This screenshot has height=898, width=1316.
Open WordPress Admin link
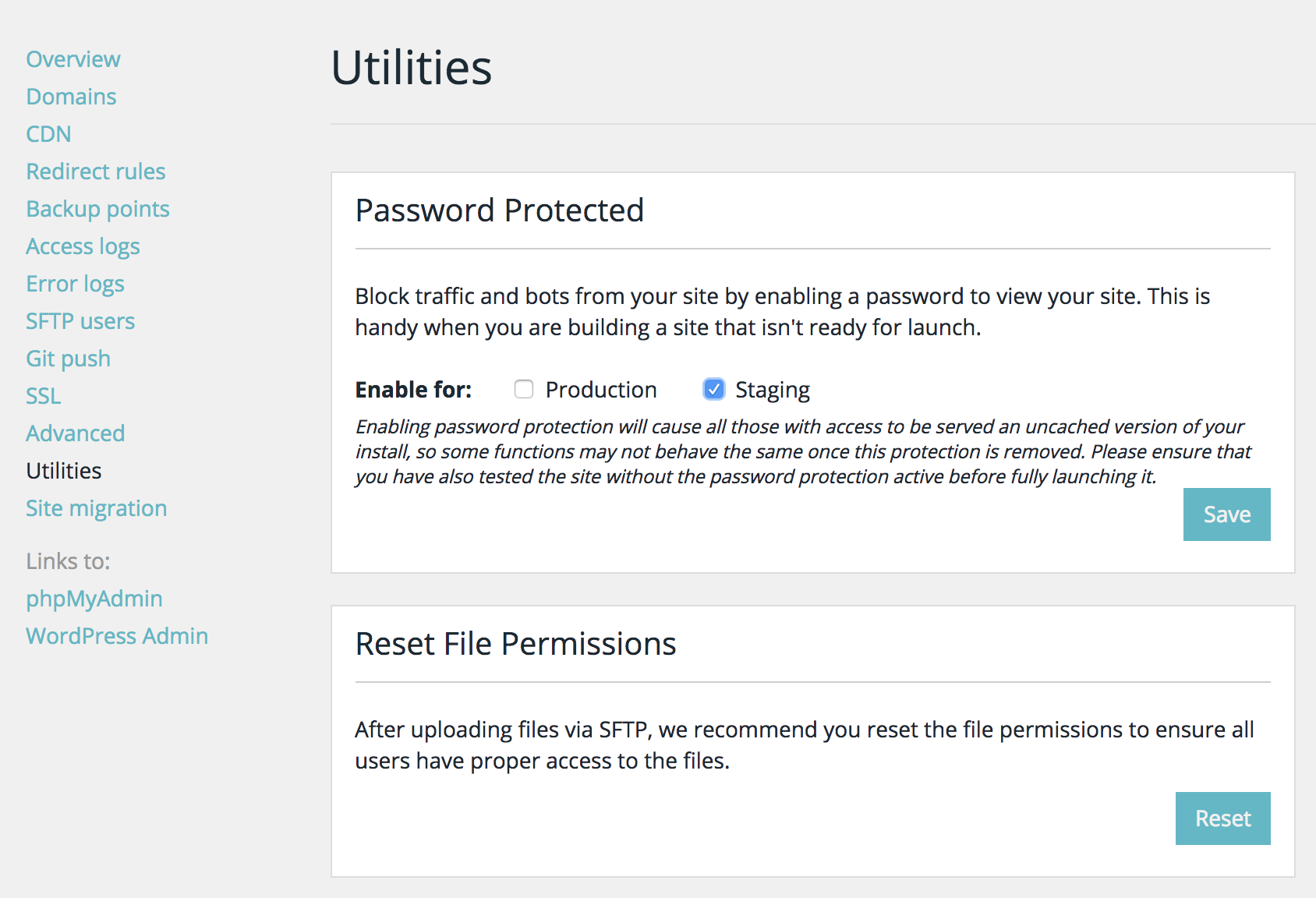(117, 636)
